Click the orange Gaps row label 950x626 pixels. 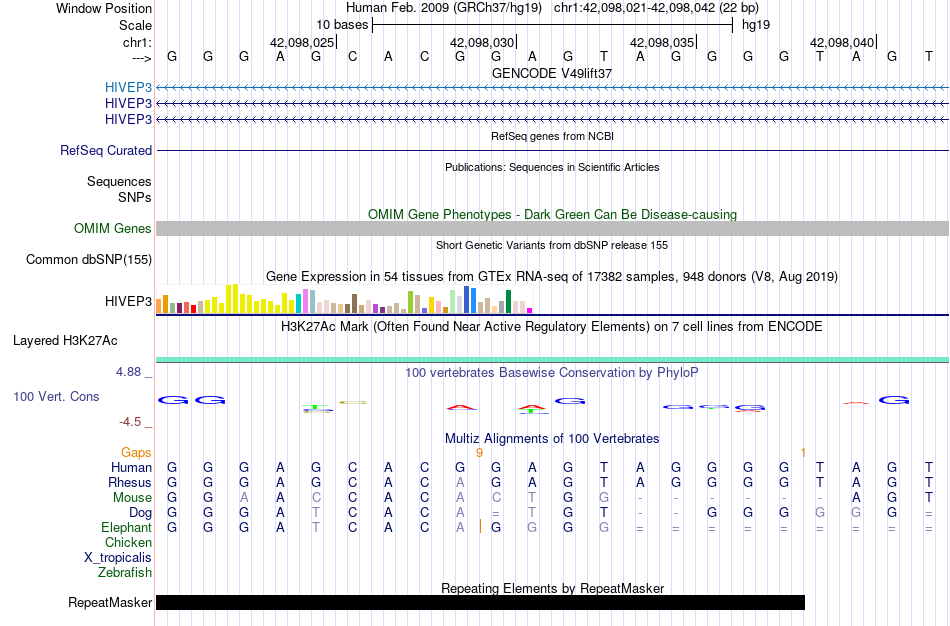tap(136, 453)
